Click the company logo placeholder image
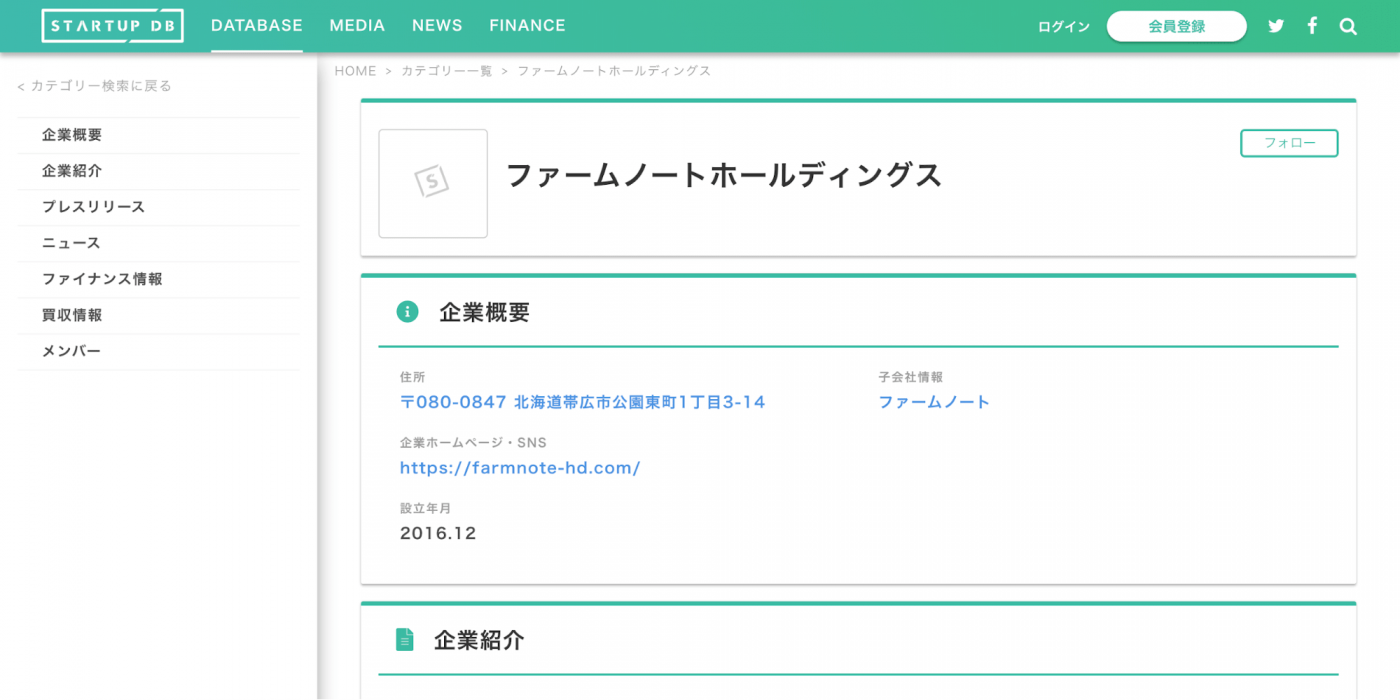 coord(432,184)
